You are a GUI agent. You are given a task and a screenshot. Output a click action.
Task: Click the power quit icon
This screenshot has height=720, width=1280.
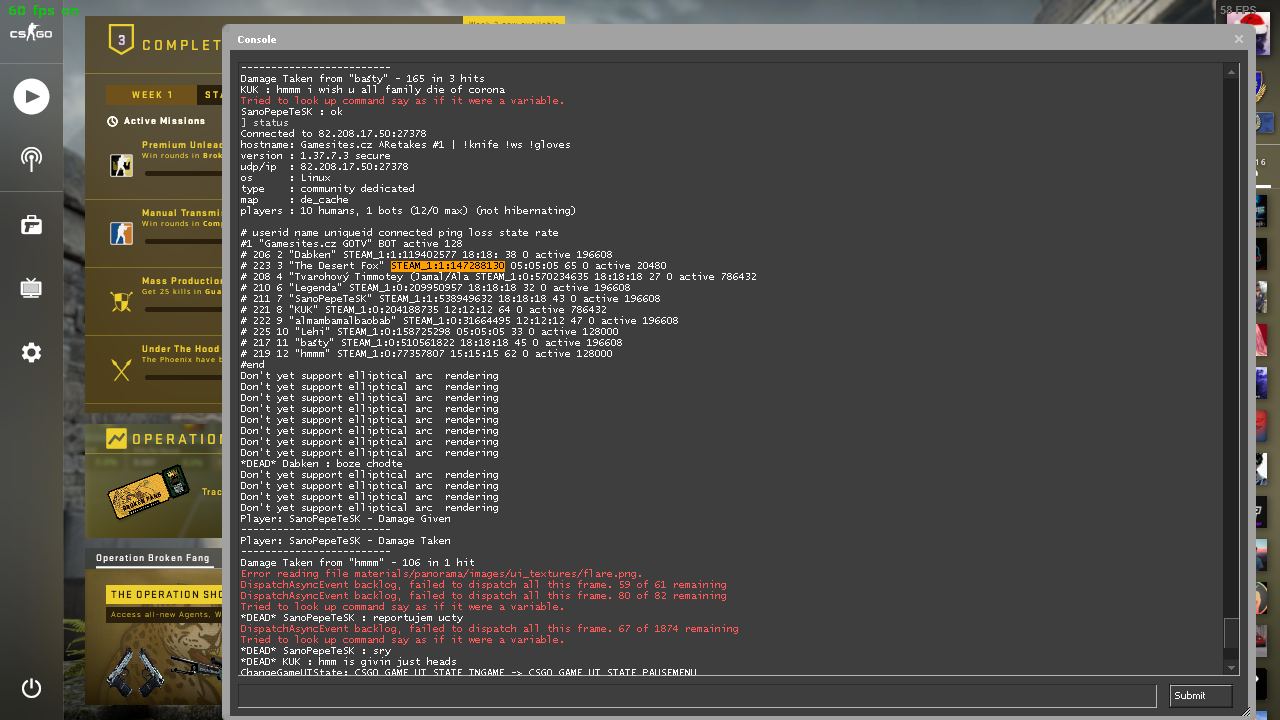pos(31,688)
